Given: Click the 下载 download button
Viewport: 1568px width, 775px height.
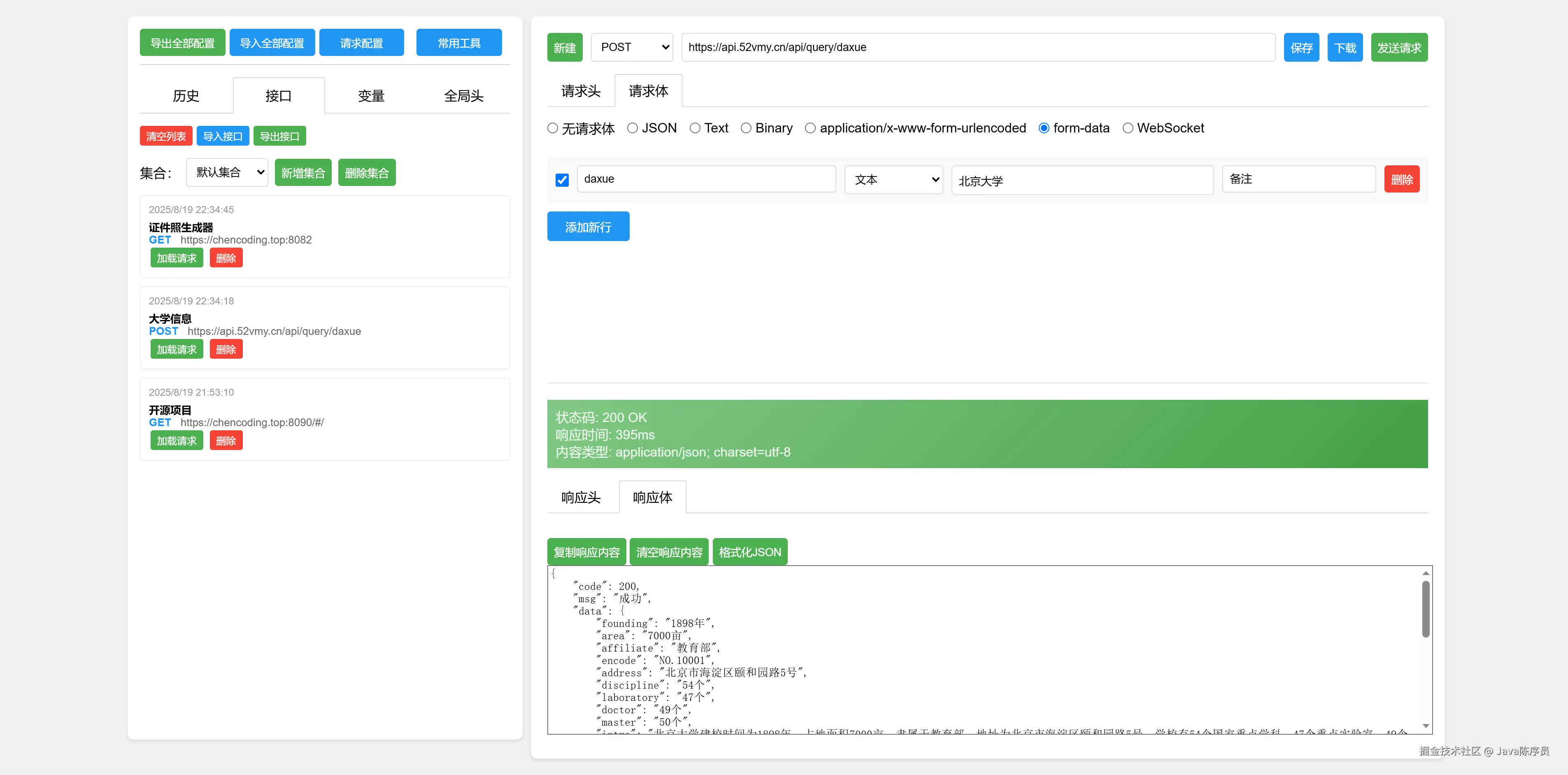Looking at the screenshot, I should tap(1344, 47).
